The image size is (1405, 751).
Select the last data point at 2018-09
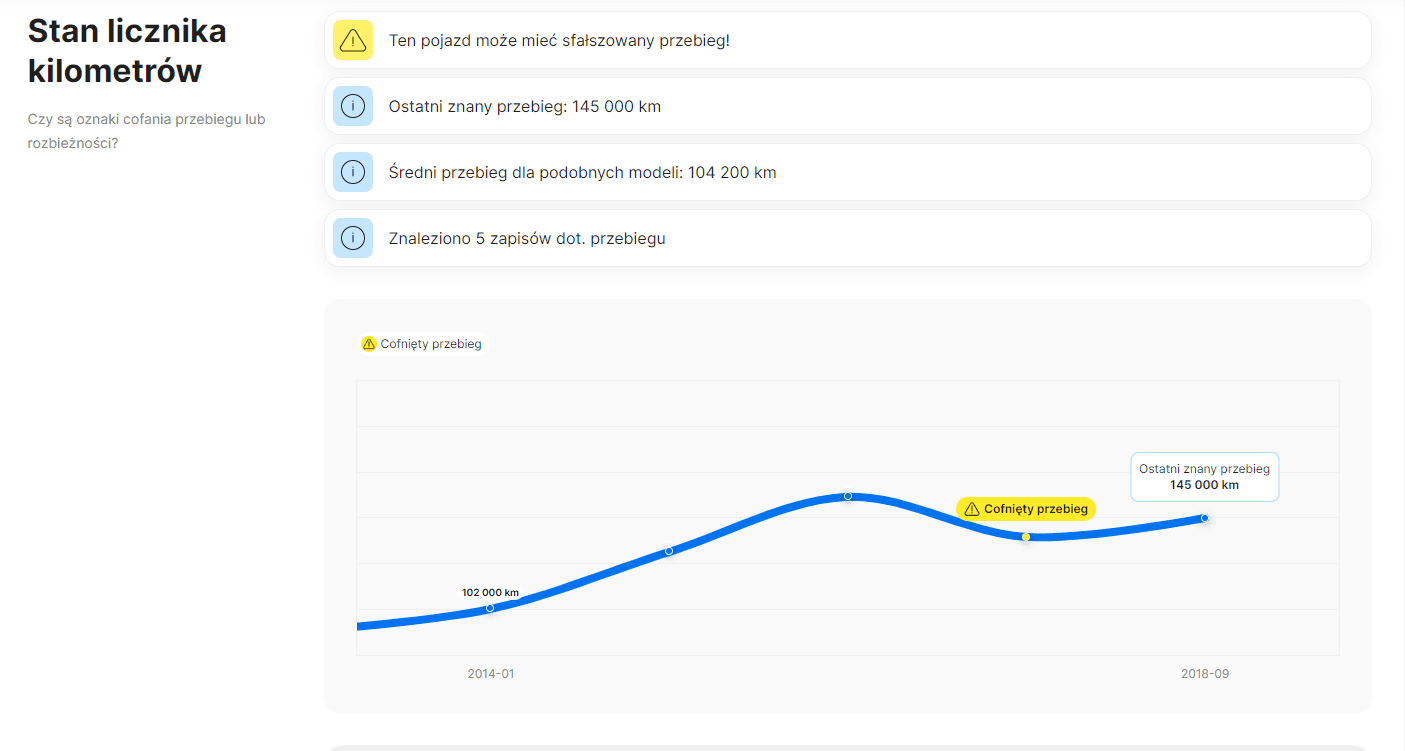click(1205, 518)
